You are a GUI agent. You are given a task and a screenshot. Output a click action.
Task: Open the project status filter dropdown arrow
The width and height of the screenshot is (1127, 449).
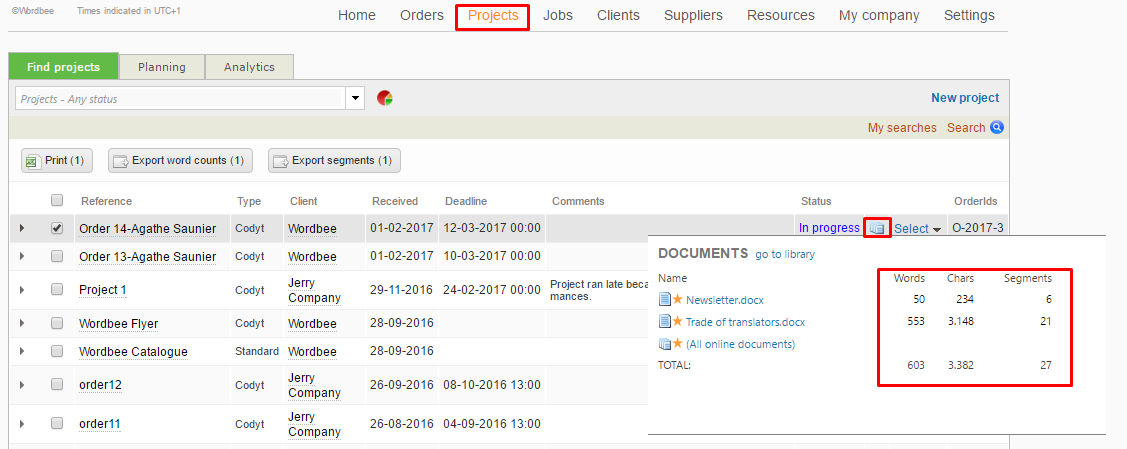(356, 98)
